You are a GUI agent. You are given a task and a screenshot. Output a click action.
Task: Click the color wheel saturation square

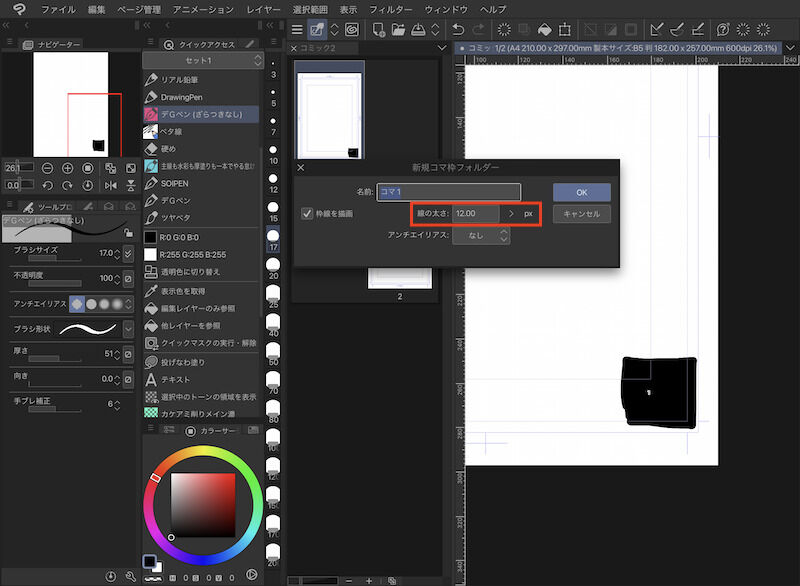coord(203,505)
